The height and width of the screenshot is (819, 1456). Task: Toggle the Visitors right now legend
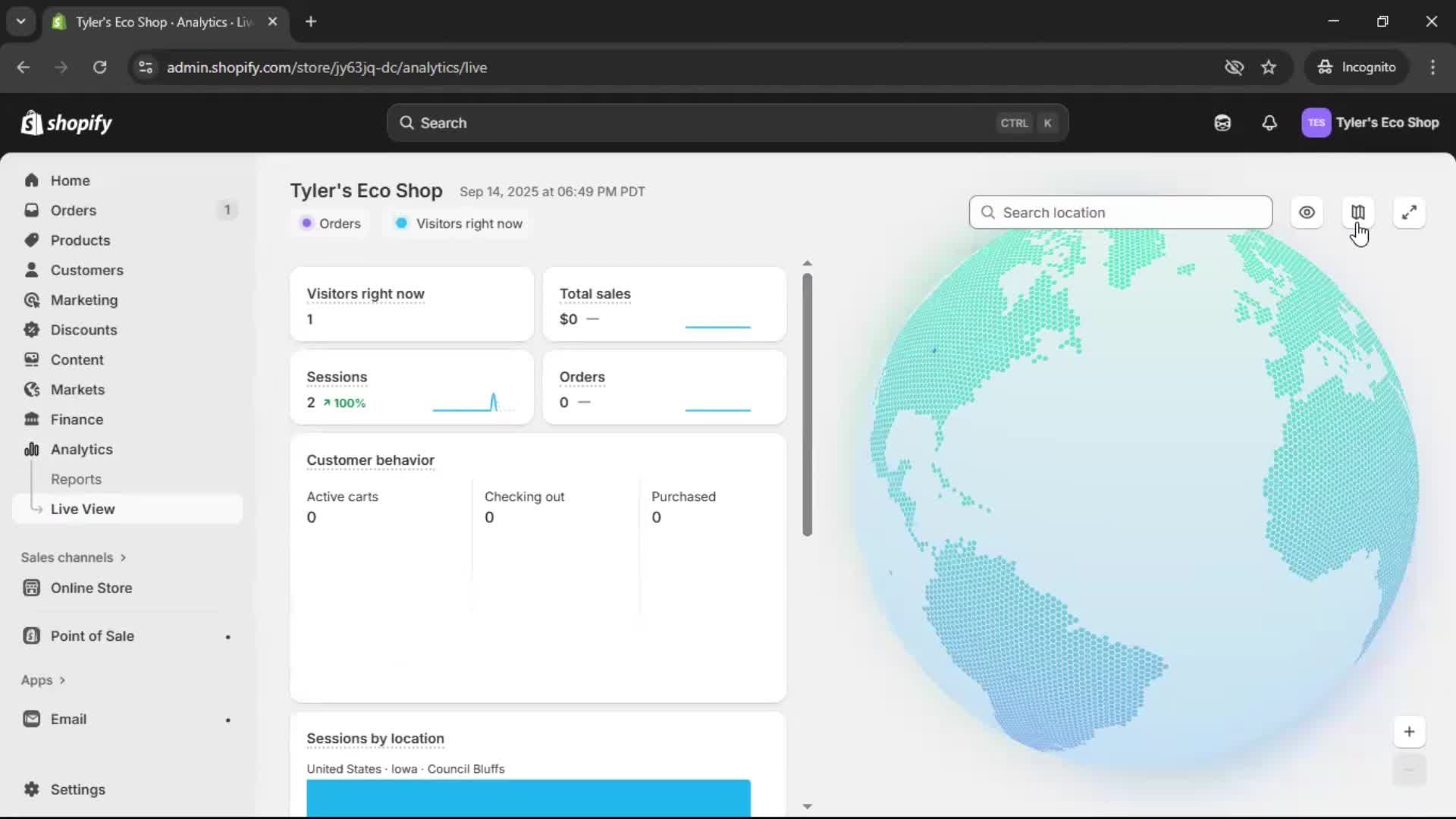coord(459,224)
